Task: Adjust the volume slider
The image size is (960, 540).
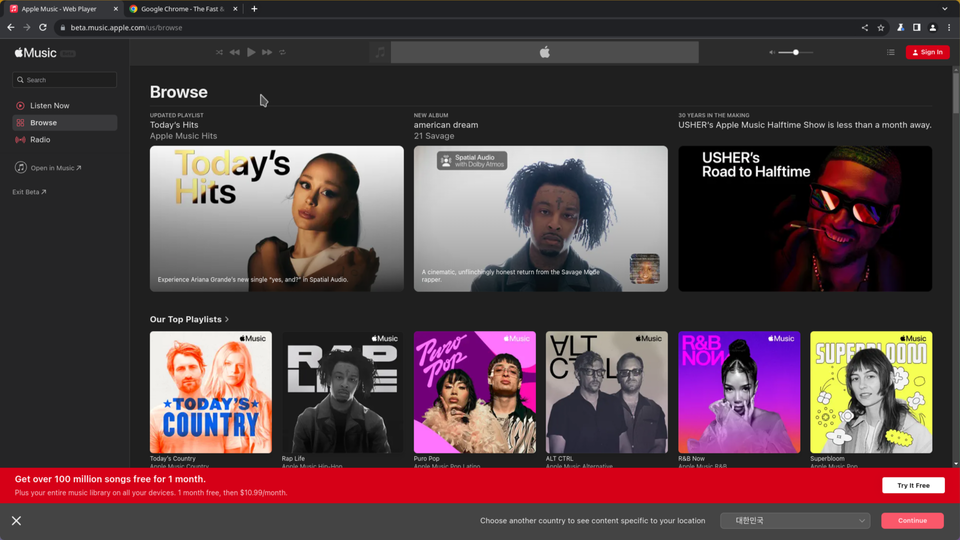Action: tap(795, 53)
